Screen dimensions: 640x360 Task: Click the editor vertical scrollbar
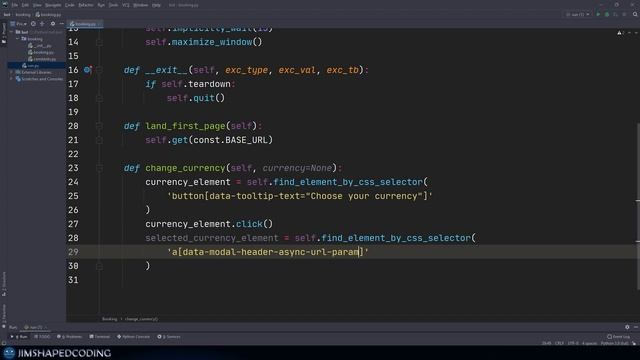click(x=638, y=206)
